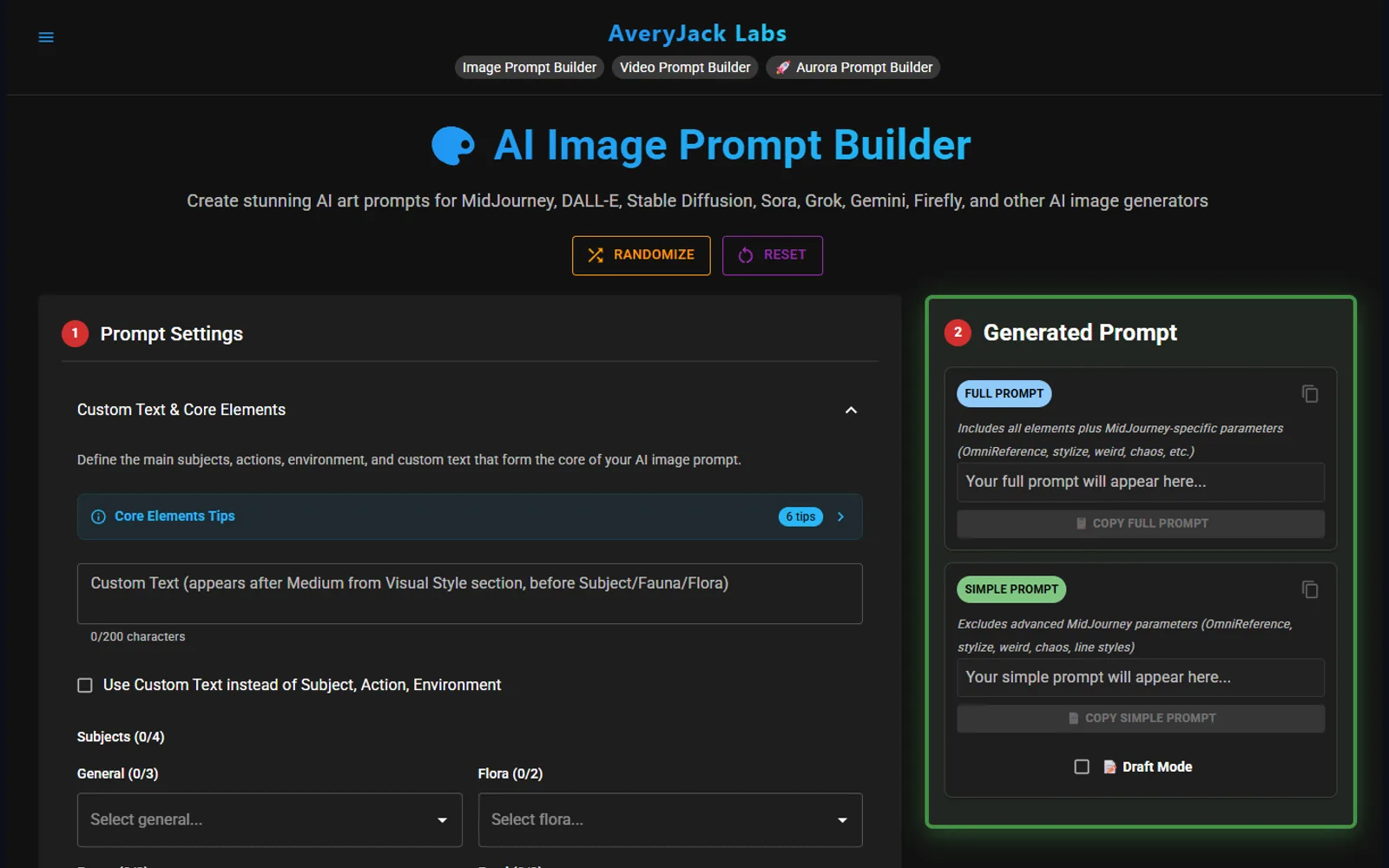Click the FULL PROMPT label chip
1389x868 pixels.
pos(1004,394)
